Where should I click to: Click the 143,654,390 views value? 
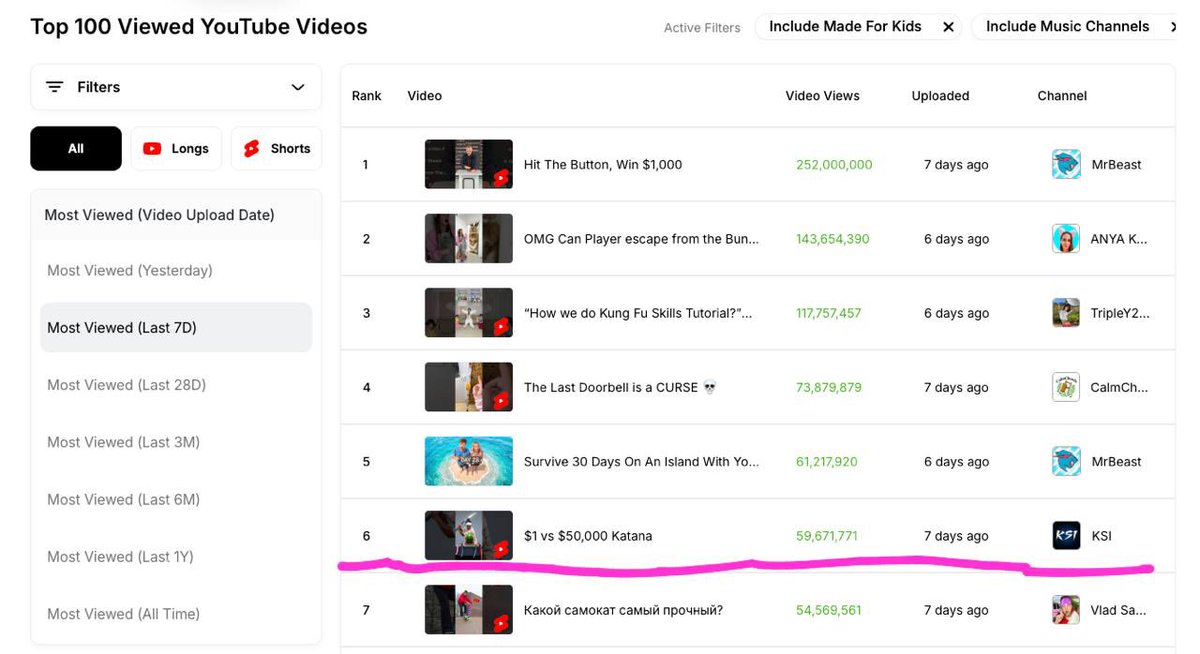point(833,239)
